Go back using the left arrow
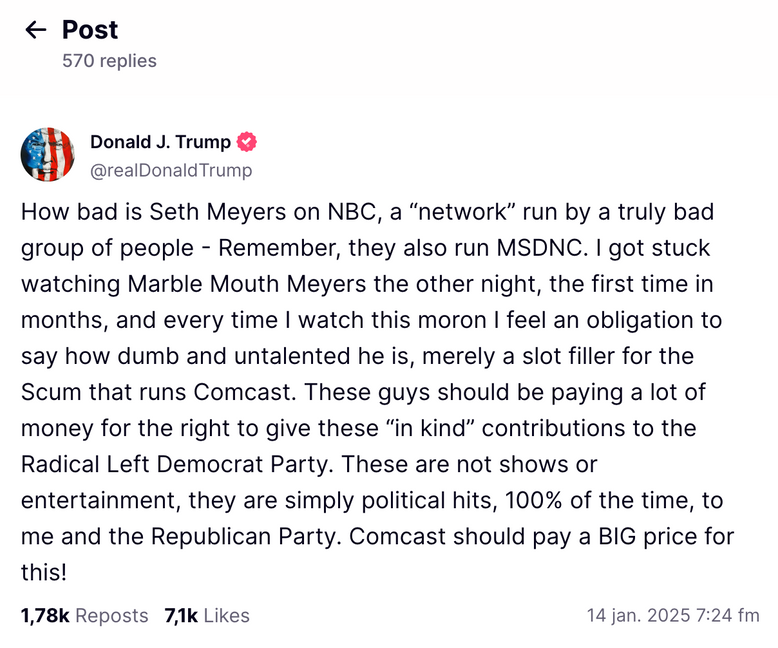 click(x=36, y=30)
